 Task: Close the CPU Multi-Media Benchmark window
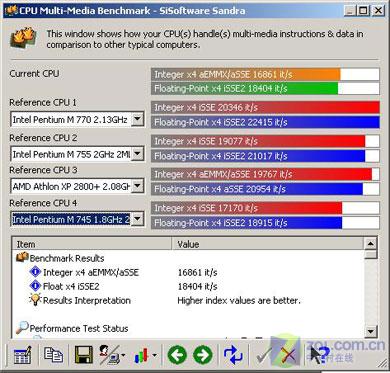(378, 10)
